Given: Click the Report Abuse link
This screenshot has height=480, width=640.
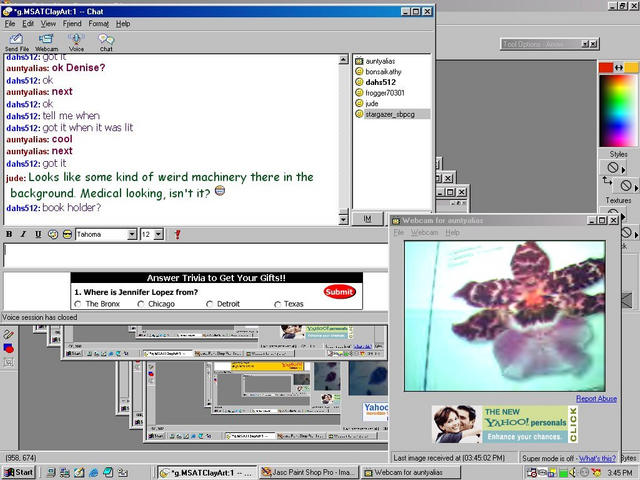Looking at the screenshot, I should 596,399.
